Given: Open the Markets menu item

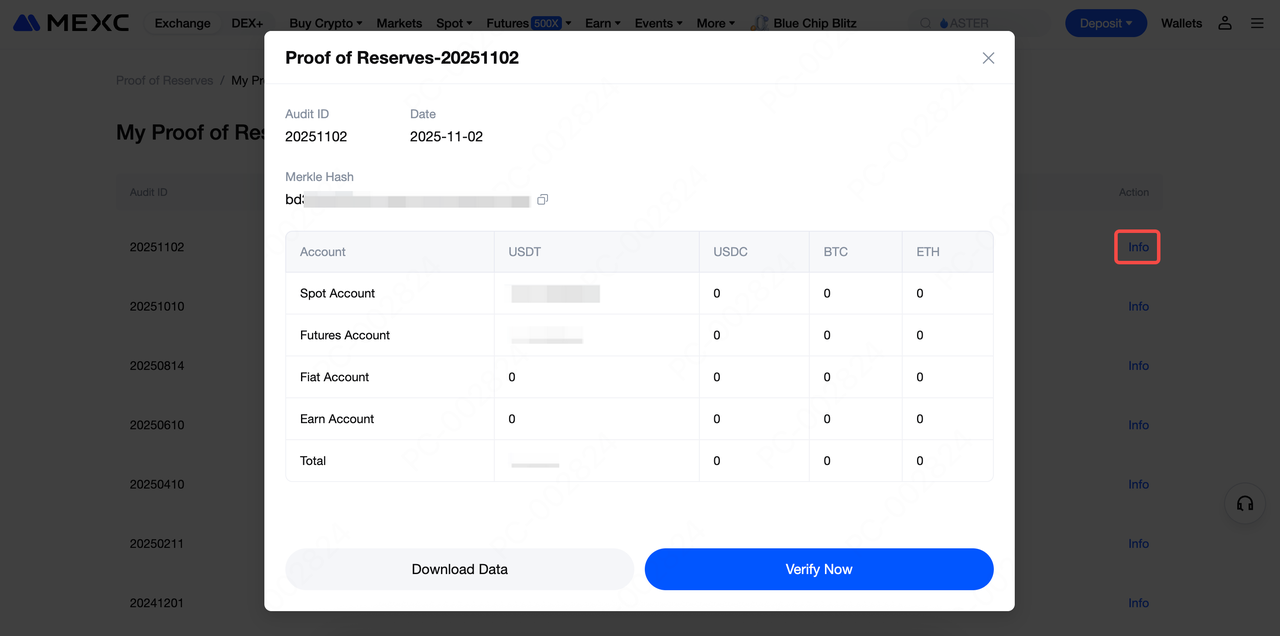Looking at the screenshot, I should tap(399, 23).
